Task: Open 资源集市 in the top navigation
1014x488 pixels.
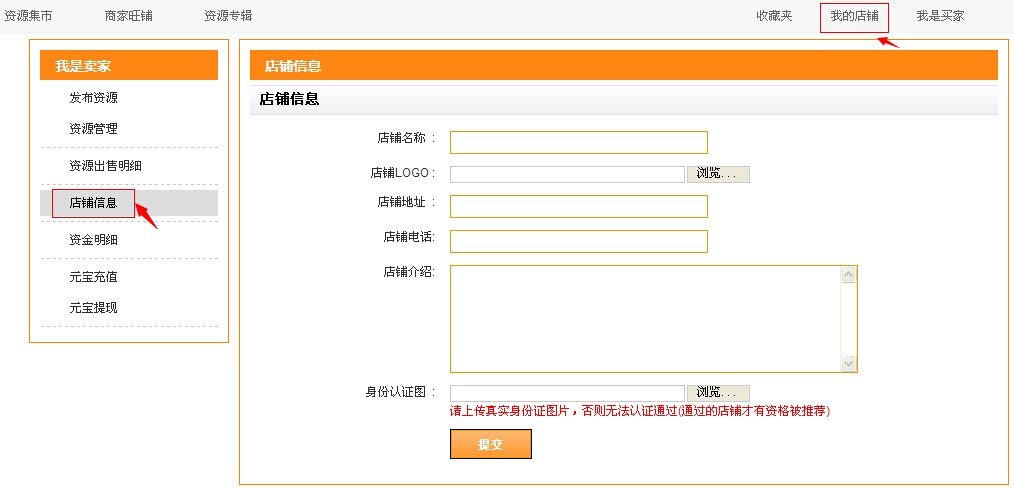Action: 28,16
